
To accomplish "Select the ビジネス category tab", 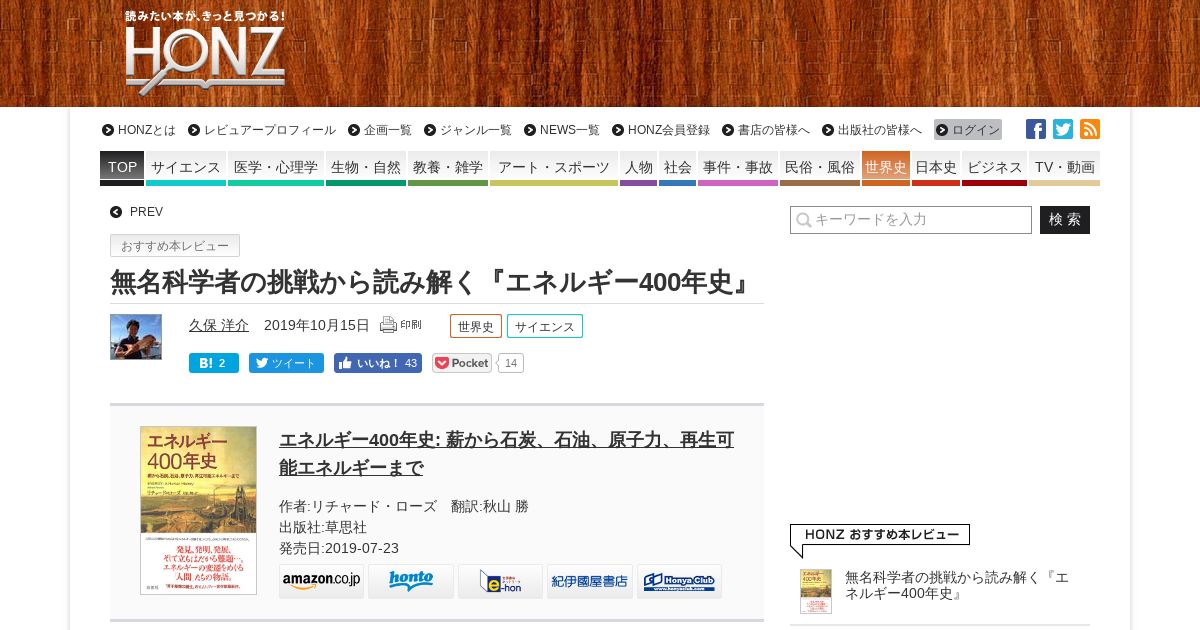I will pos(995,167).
